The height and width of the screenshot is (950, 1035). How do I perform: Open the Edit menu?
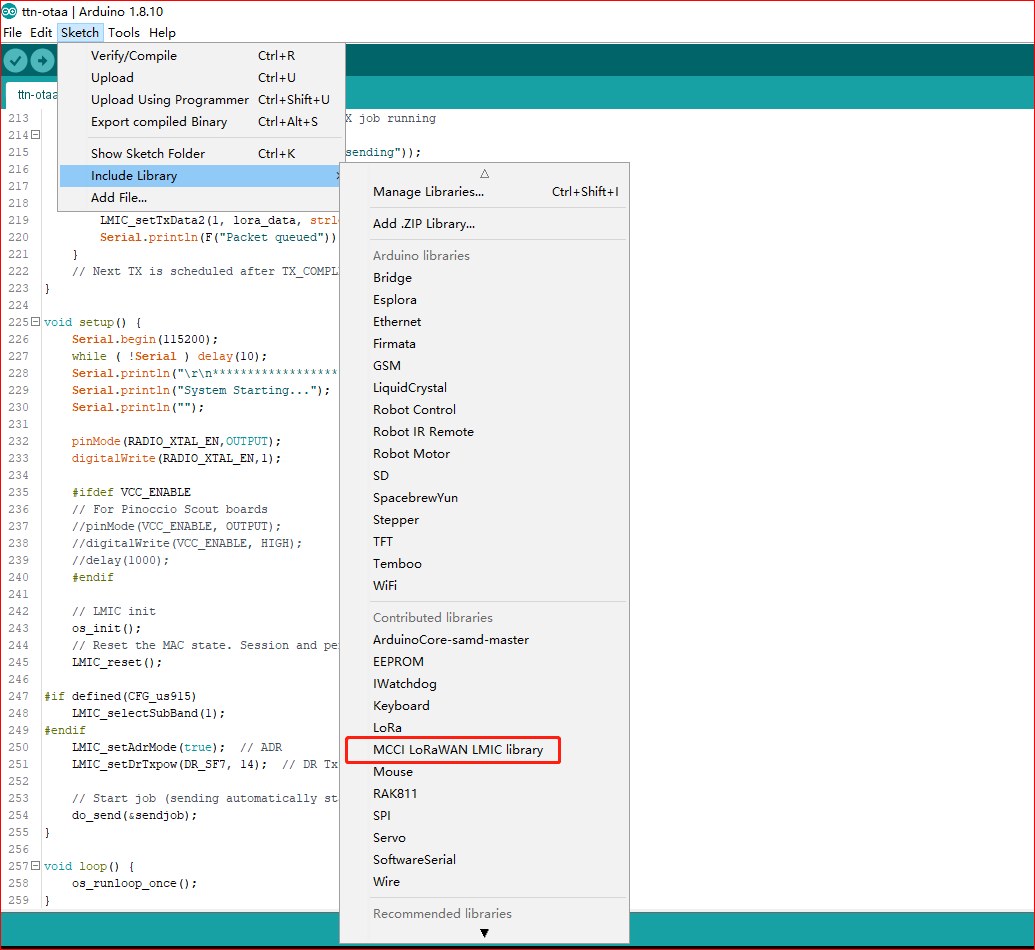pos(41,32)
